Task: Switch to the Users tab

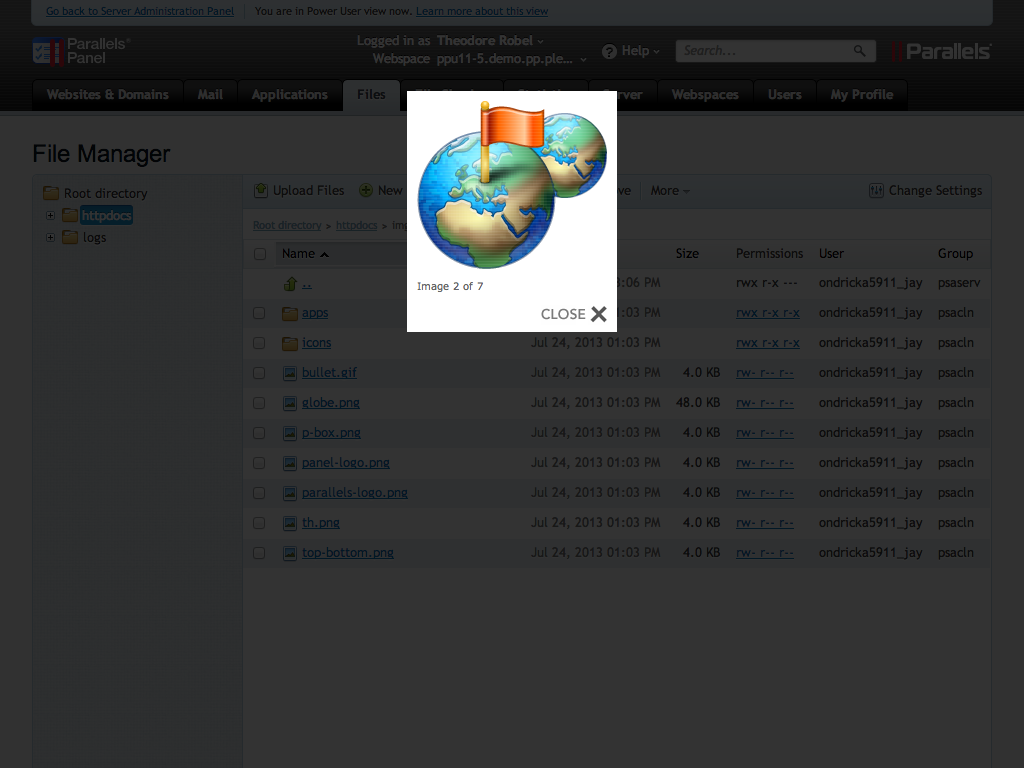Action: (785, 94)
